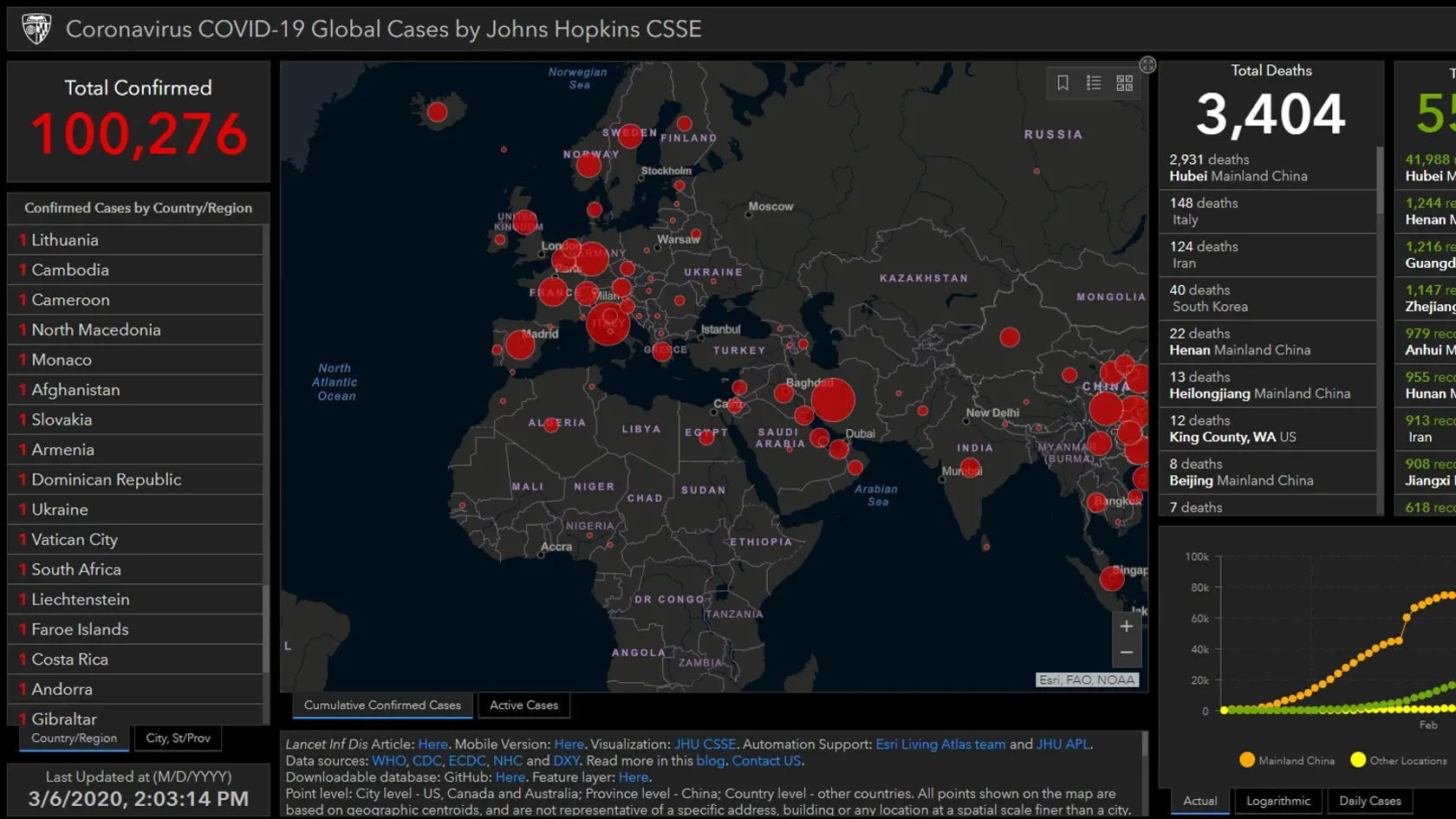Click the Contact US link
This screenshot has height=819, width=1456.
point(766,761)
